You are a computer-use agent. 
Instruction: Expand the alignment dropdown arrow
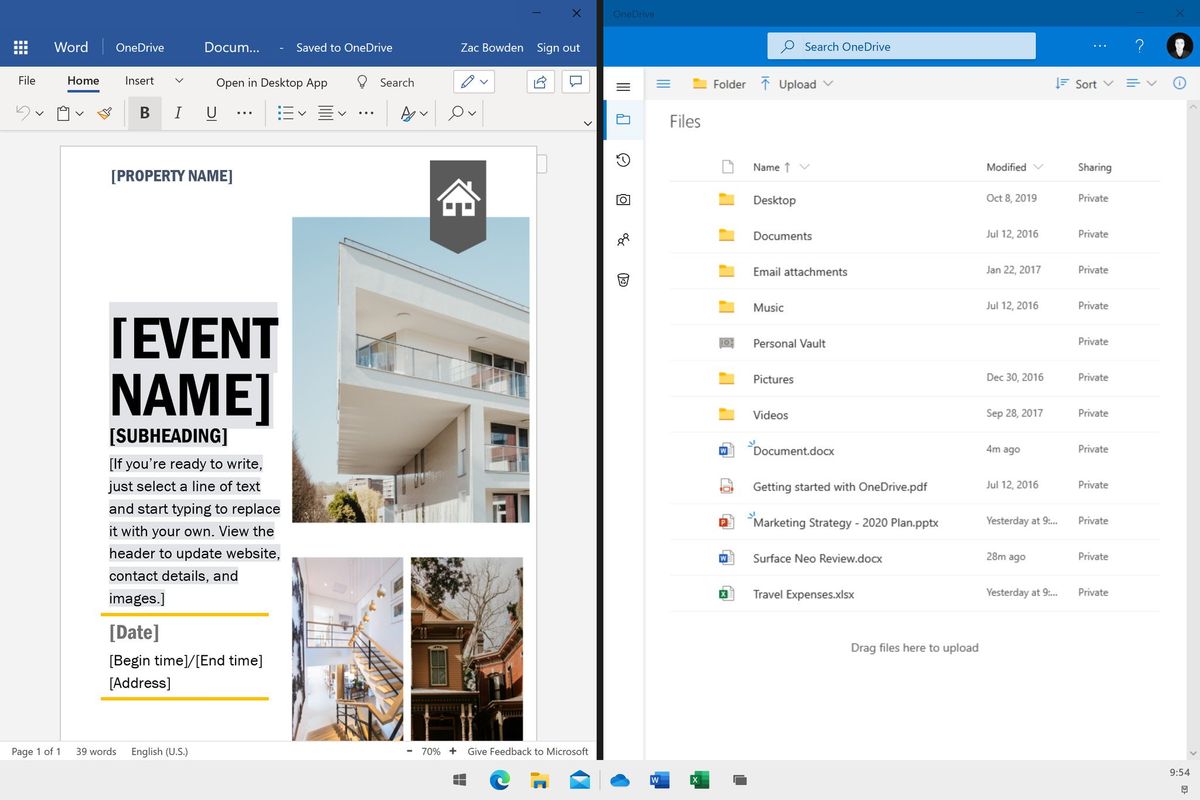tap(342, 114)
